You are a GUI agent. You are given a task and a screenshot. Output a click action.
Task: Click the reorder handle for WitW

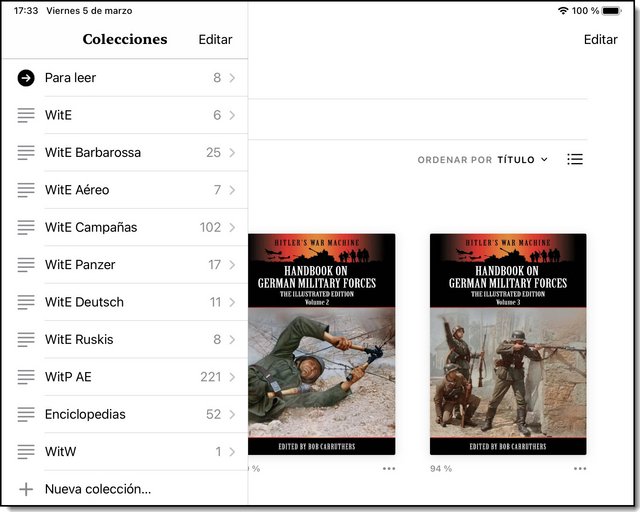(x=26, y=452)
